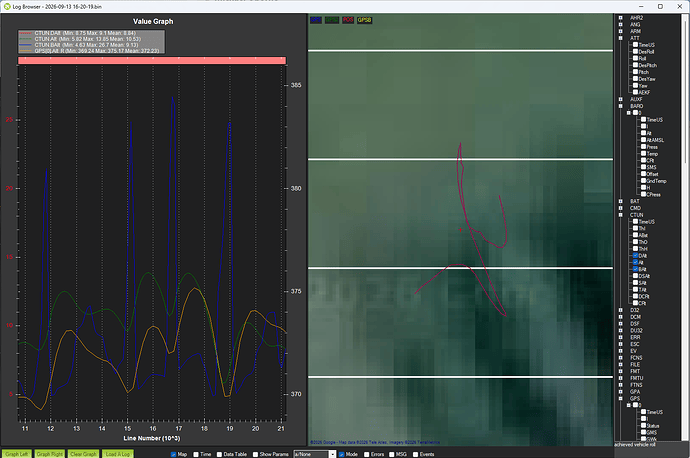Screen dimensions: 690x458
Task: Check DCRt under CTUN
Action: [x=635, y=296]
